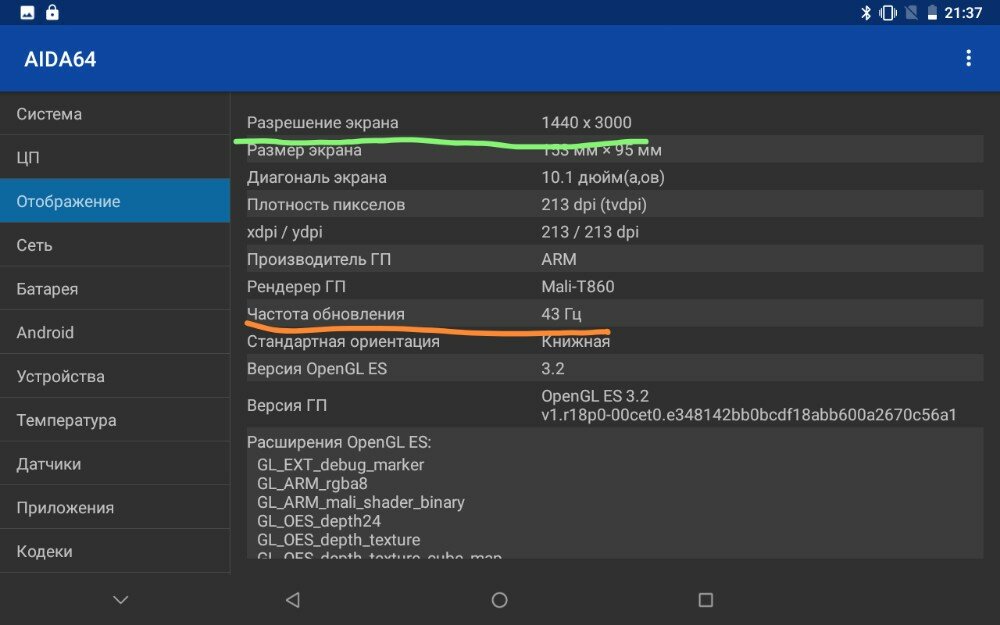Open the Система section
Viewport: 1000px width, 625px height.
(x=115, y=114)
